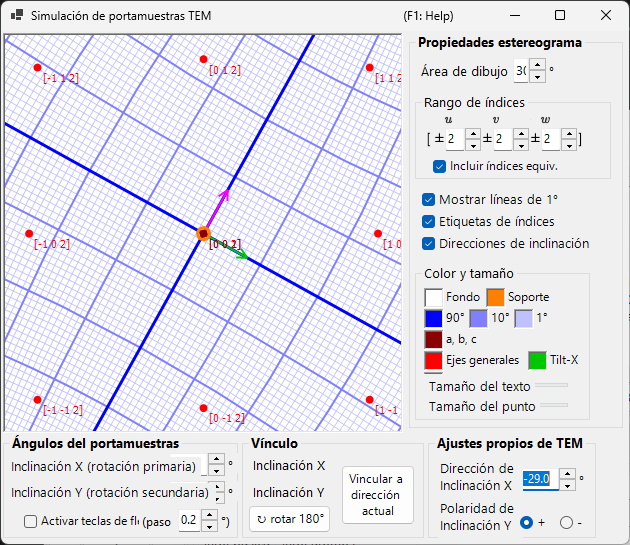Open the Tilt-X green color swatch
The width and height of the screenshot is (630, 545).
point(538,361)
